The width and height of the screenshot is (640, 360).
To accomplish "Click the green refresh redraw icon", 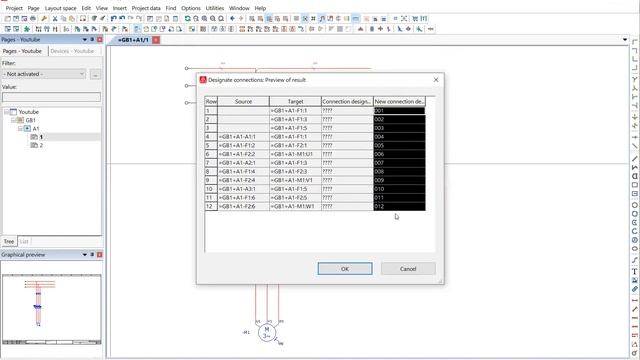I will click(x=188, y=19).
